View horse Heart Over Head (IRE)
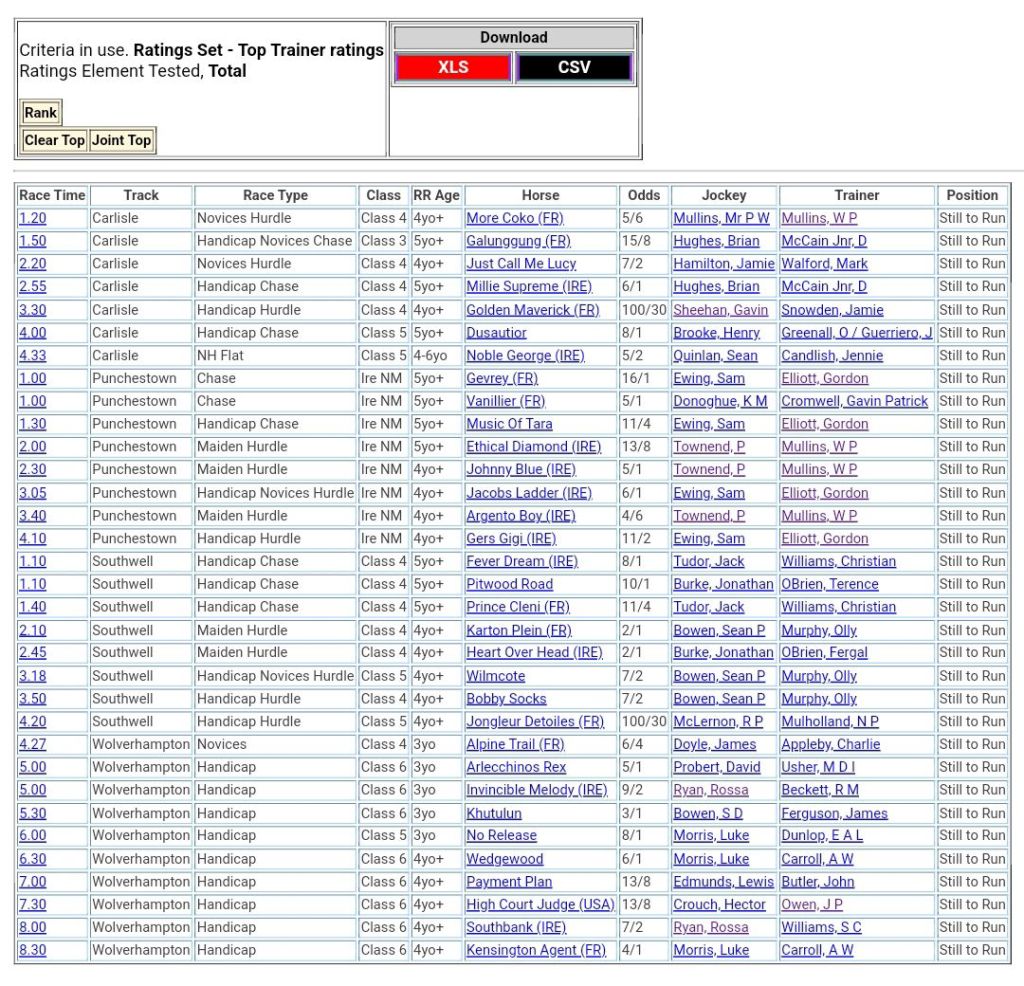1024x986 pixels. (534, 652)
